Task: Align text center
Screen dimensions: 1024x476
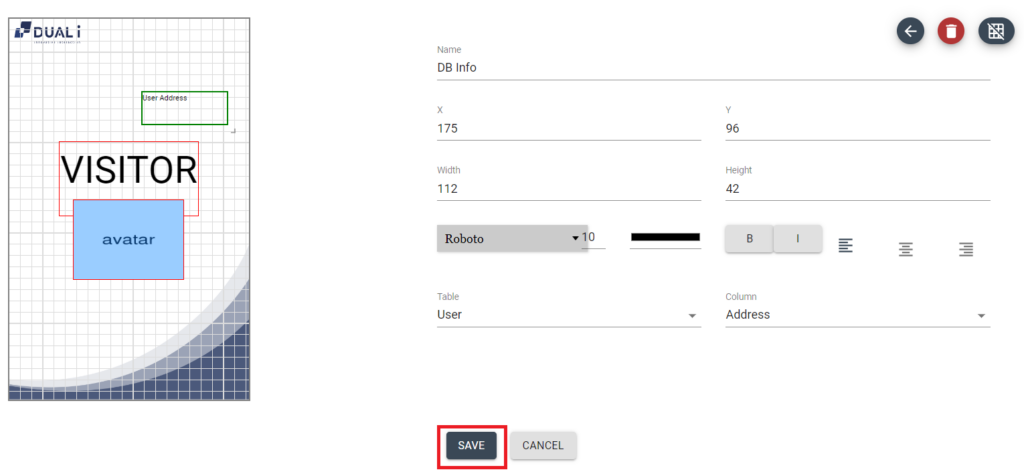Action: [x=905, y=250]
